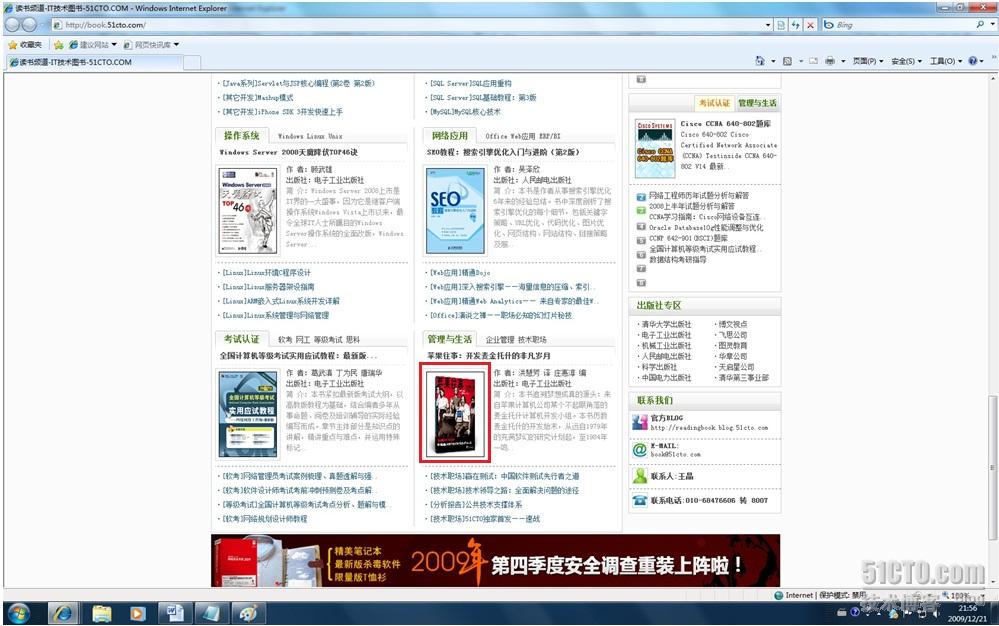The image size is (999, 626).
Task: Switch to the 读书频道-IT技术图书-51CTO.COM browser tab
Action: (94, 62)
